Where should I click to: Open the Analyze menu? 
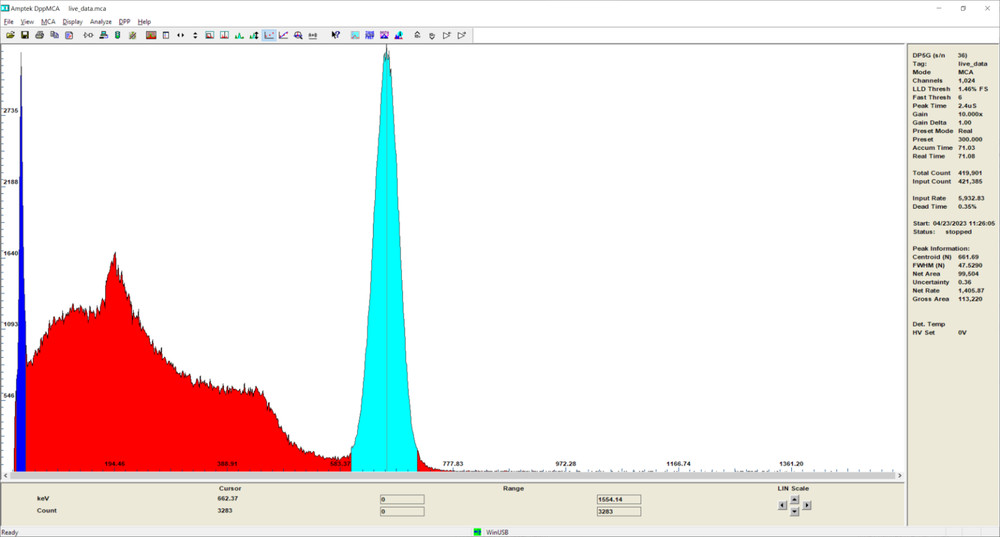click(x=100, y=22)
